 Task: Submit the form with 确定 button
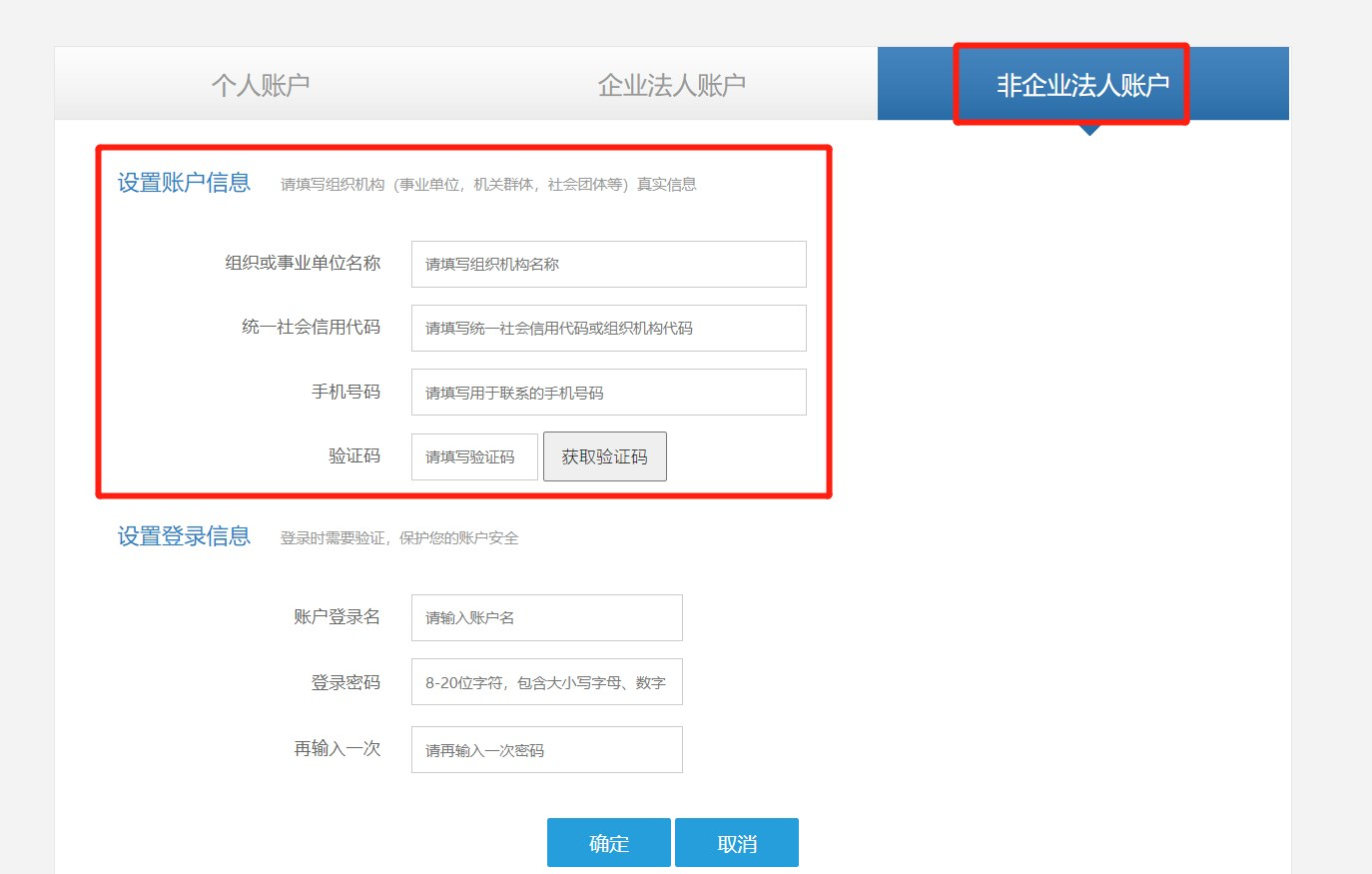point(608,843)
